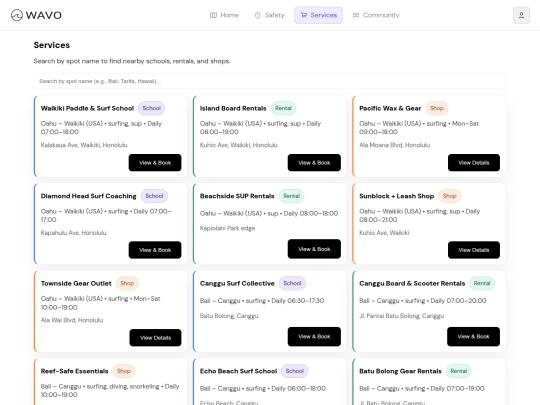This screenshot has width=540, height=405.
Task: Click the WAVO wave logo icon
Action: [17, 15]
